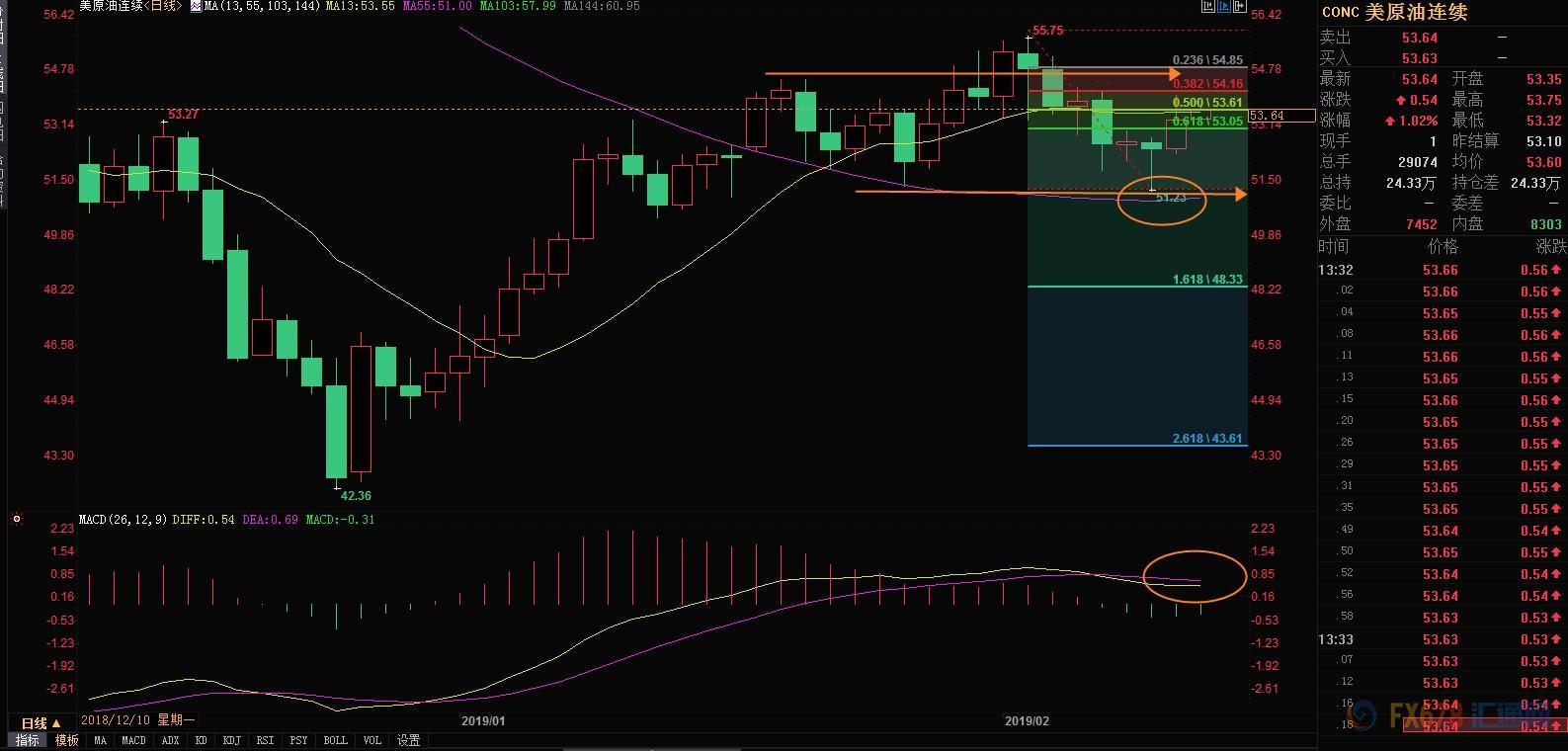Select the KDJ indicator tab
Screen dimensions: 1568x751
pyautogui.click(x=232, y=740)
